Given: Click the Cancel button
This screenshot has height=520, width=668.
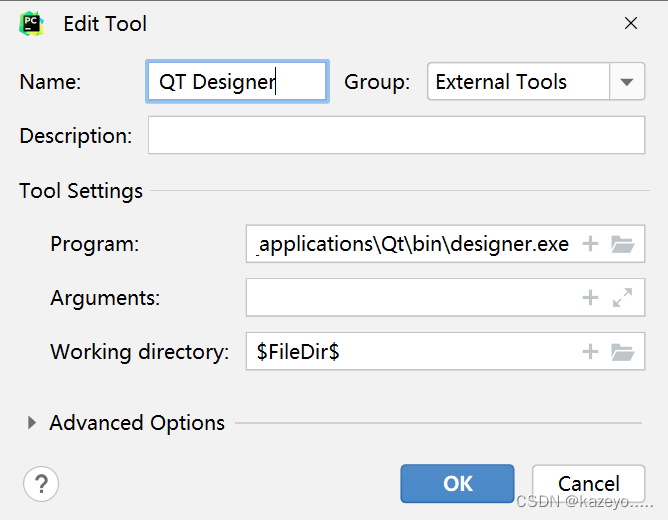Looking at the screenshot, I should [x=589, y=483].
